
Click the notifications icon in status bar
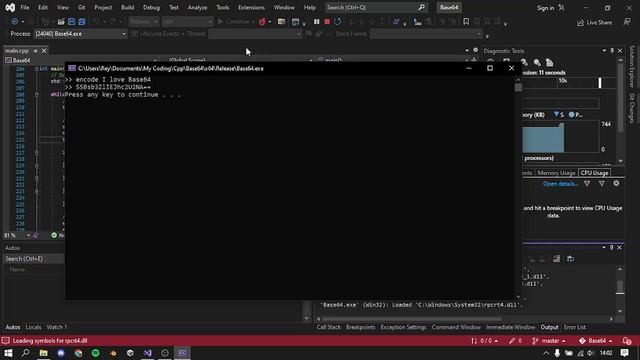pyautogui.click(x=627, y=341)
